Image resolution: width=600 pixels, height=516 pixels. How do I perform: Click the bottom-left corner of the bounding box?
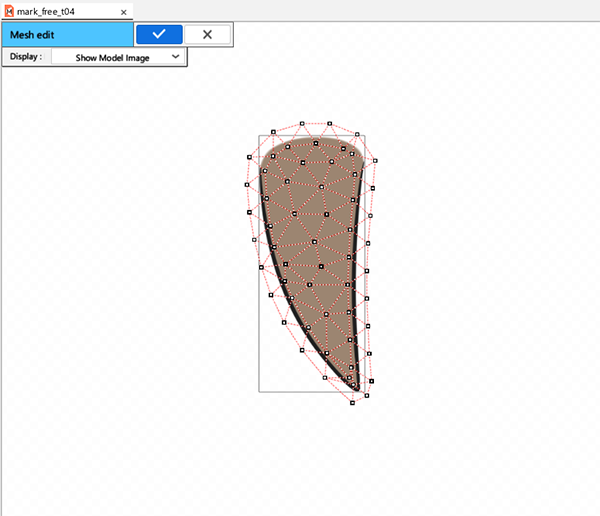pyautogui.click(x=260, y=391)
